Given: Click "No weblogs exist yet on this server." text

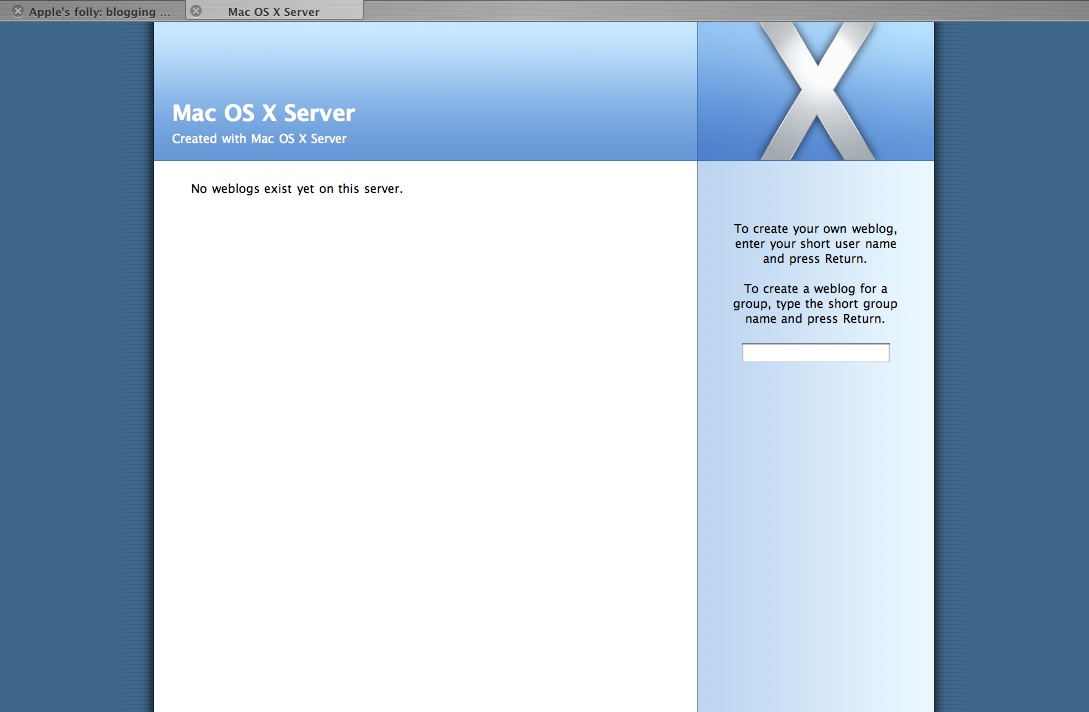Looking at the screenshot, I should click(297, 189).
